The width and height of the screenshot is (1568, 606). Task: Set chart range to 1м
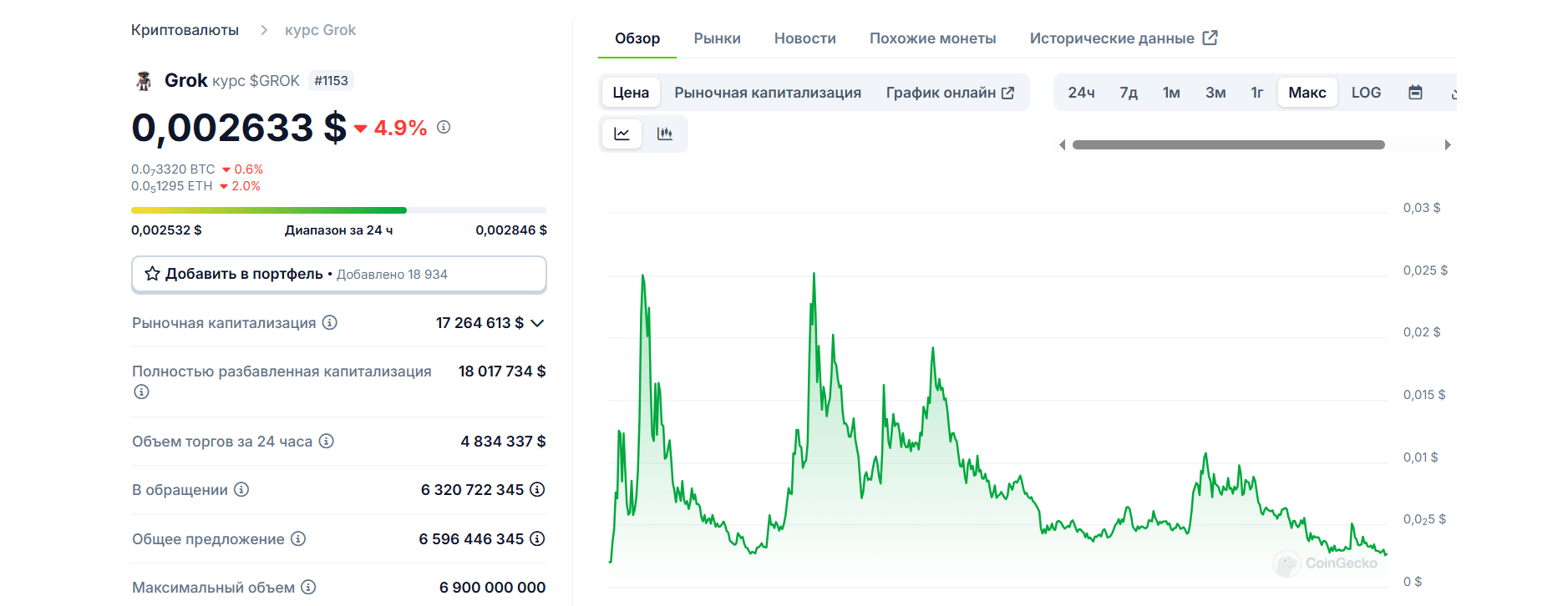point(1171,93)
